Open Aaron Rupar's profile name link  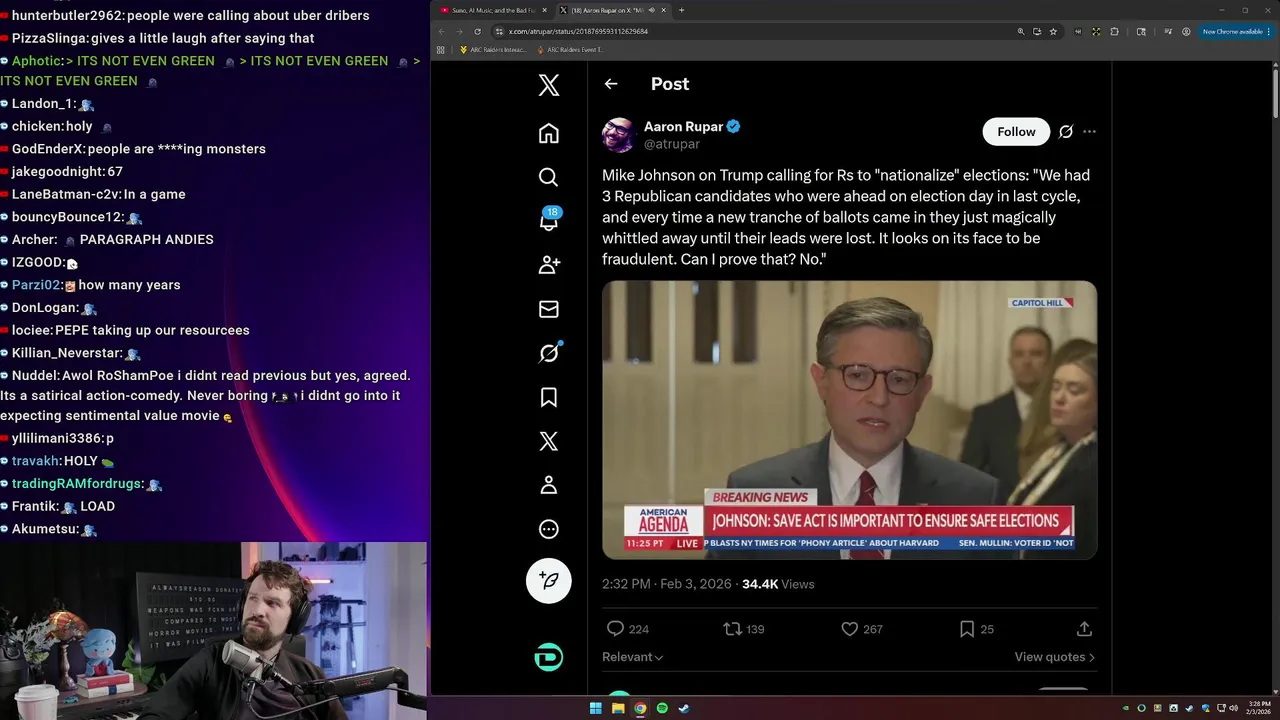pyautogui.click(x=683, y=126)
